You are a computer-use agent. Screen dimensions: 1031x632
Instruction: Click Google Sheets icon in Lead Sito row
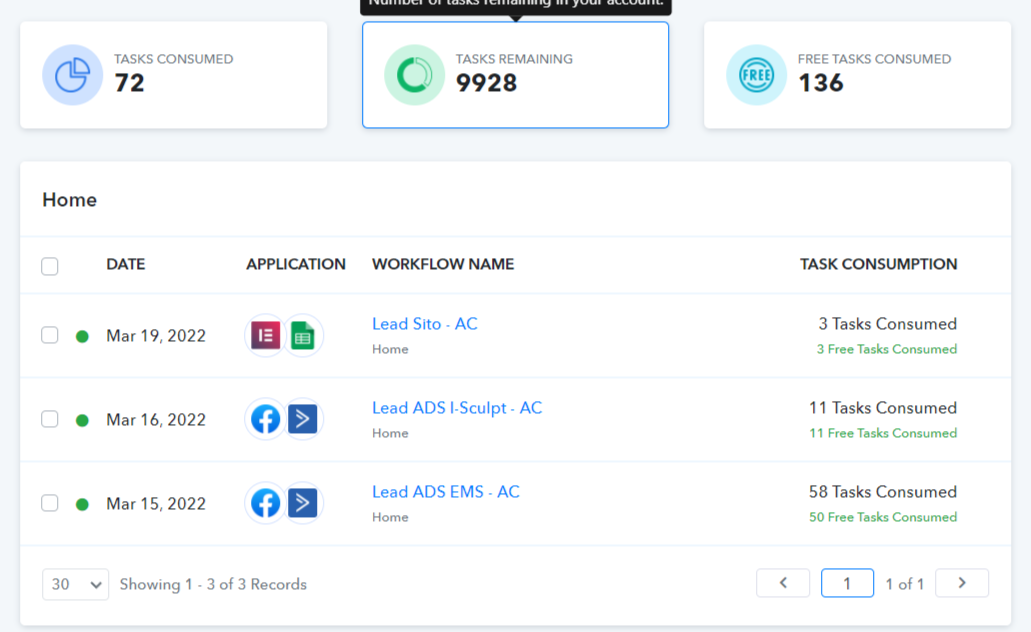pos(302,335)
